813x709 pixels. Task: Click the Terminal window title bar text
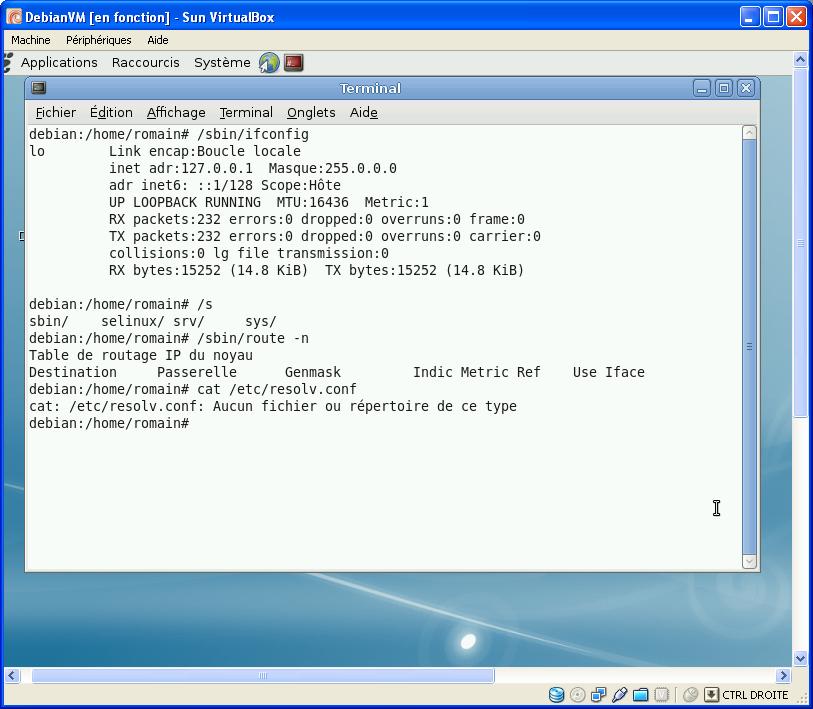click(370, 88)
